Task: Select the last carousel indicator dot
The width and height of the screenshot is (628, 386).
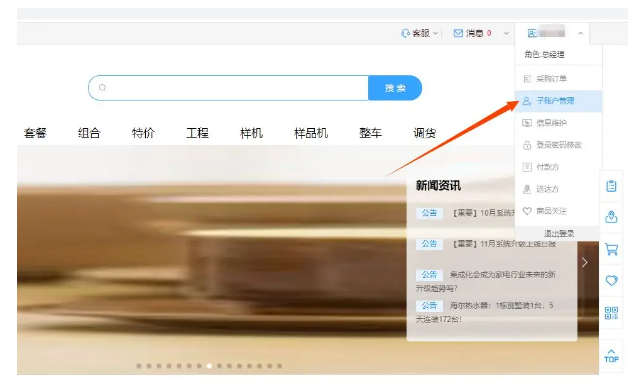Action: click(x=280, y=366)
